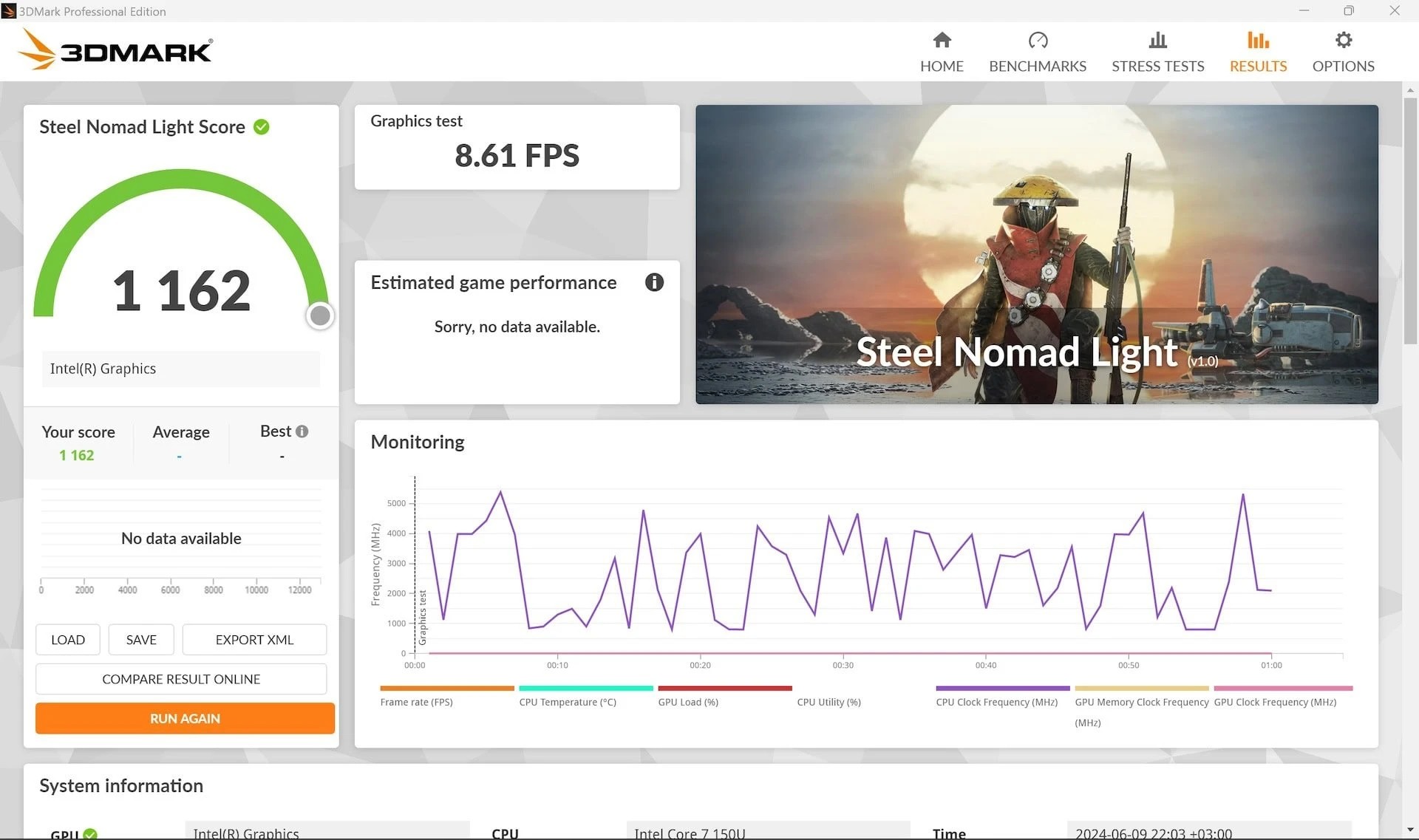Click Estimated game performance info icon
The image size is (1419, 840).
tap(654, 282)
